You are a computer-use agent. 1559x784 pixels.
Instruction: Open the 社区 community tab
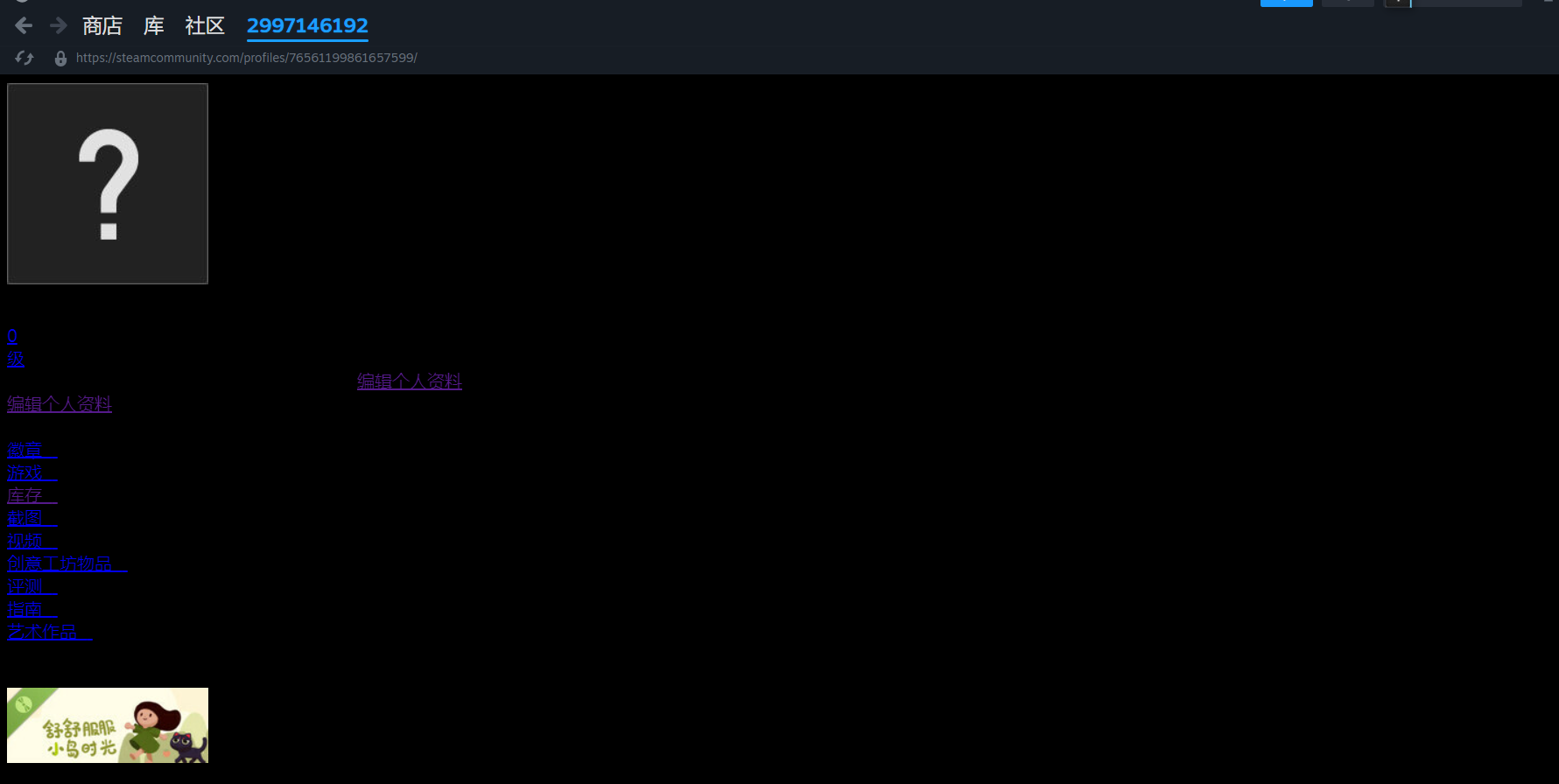point(205,26)
